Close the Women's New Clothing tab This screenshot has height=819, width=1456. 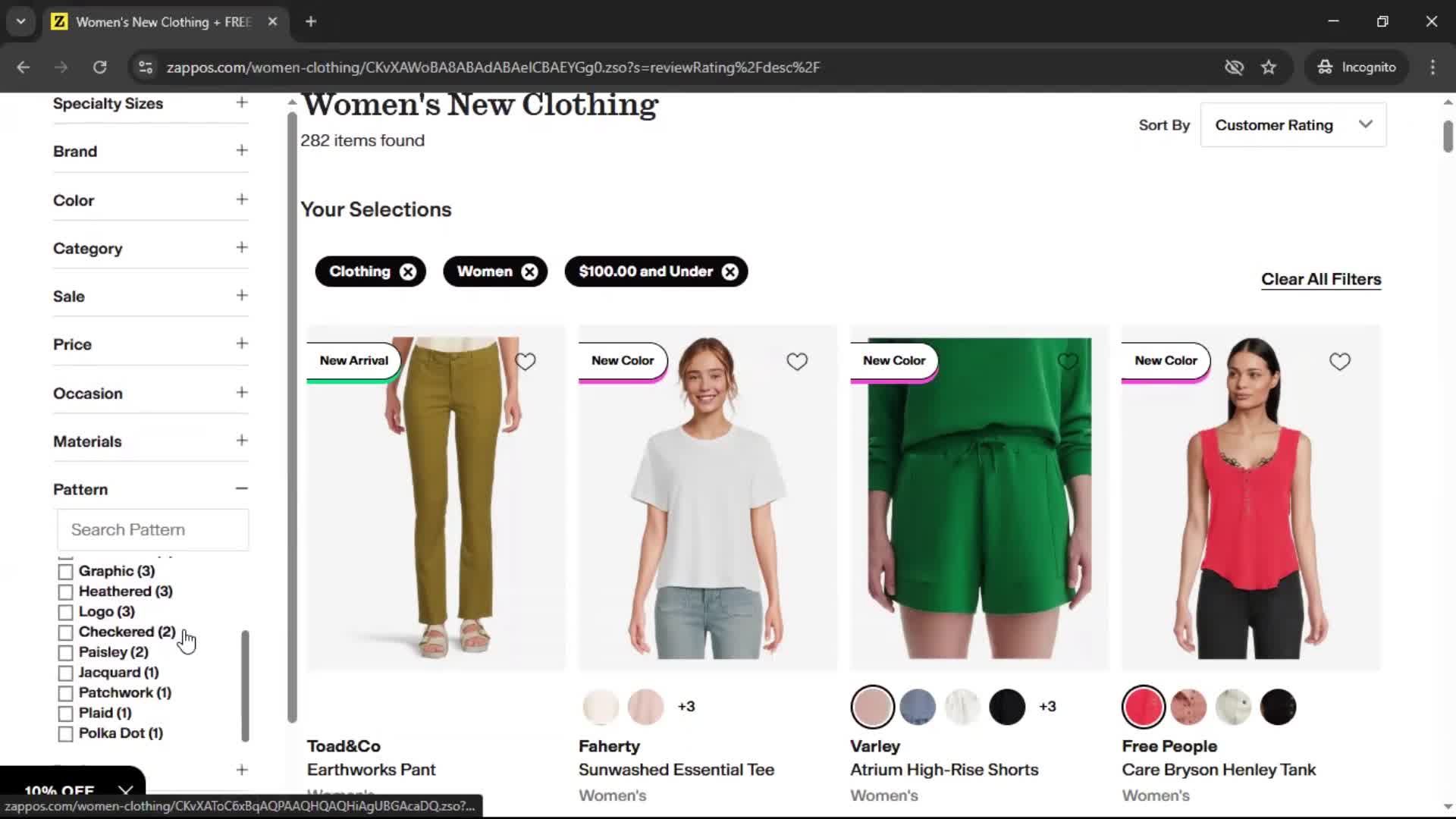(x=272, y=21)
